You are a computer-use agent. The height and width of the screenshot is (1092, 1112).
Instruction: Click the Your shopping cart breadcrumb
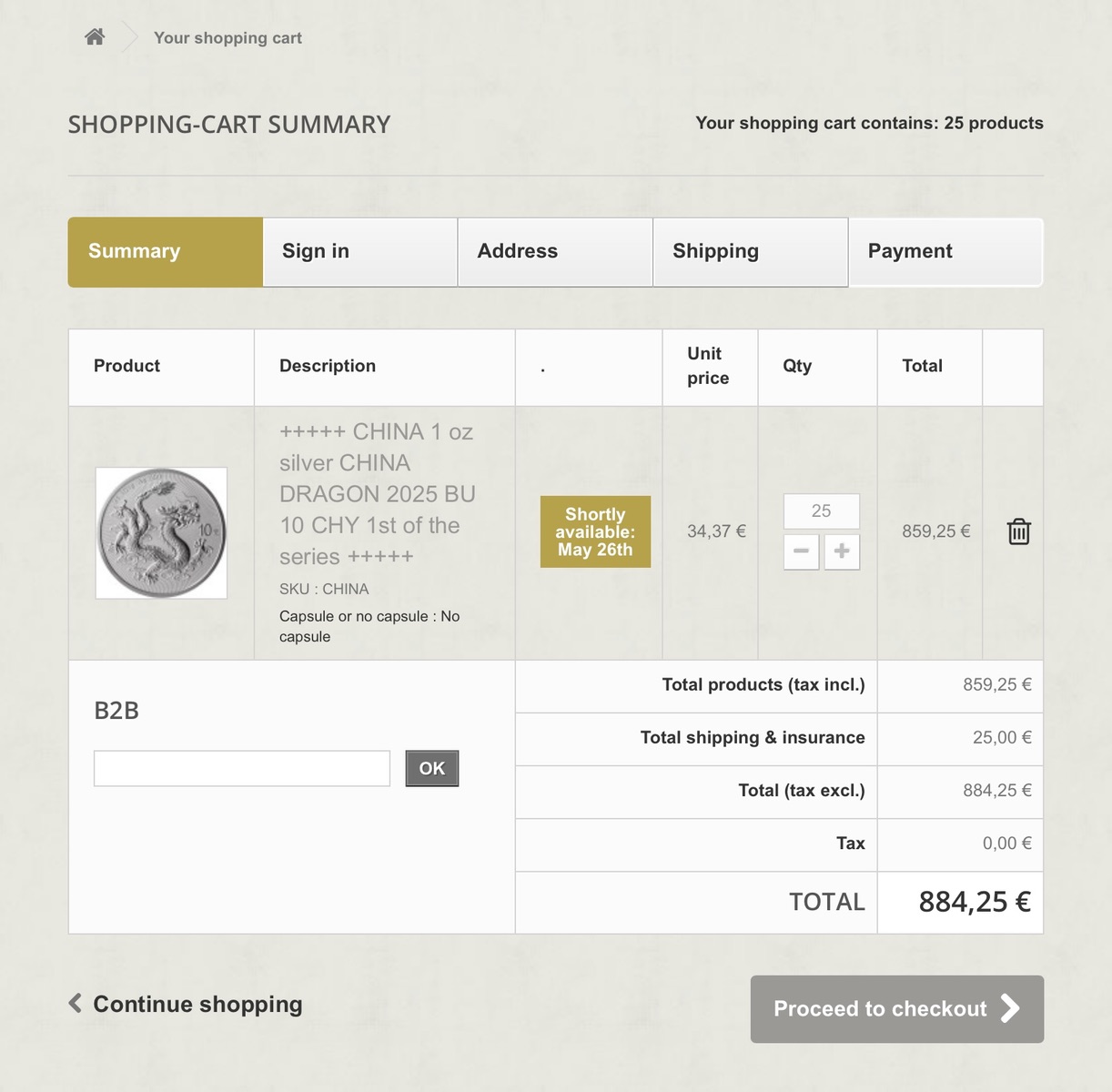pyautogui.click(x=227, y=38)
